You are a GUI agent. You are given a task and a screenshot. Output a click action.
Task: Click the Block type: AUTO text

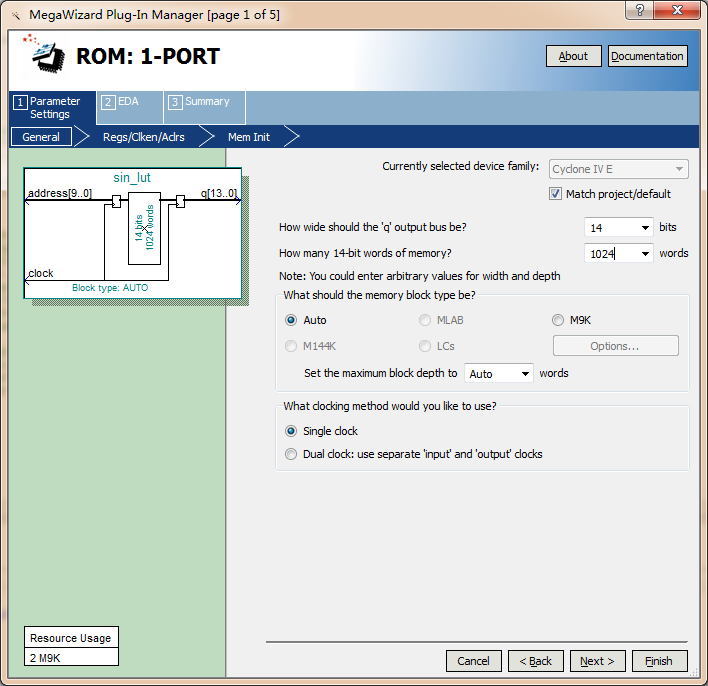(110, 288)
